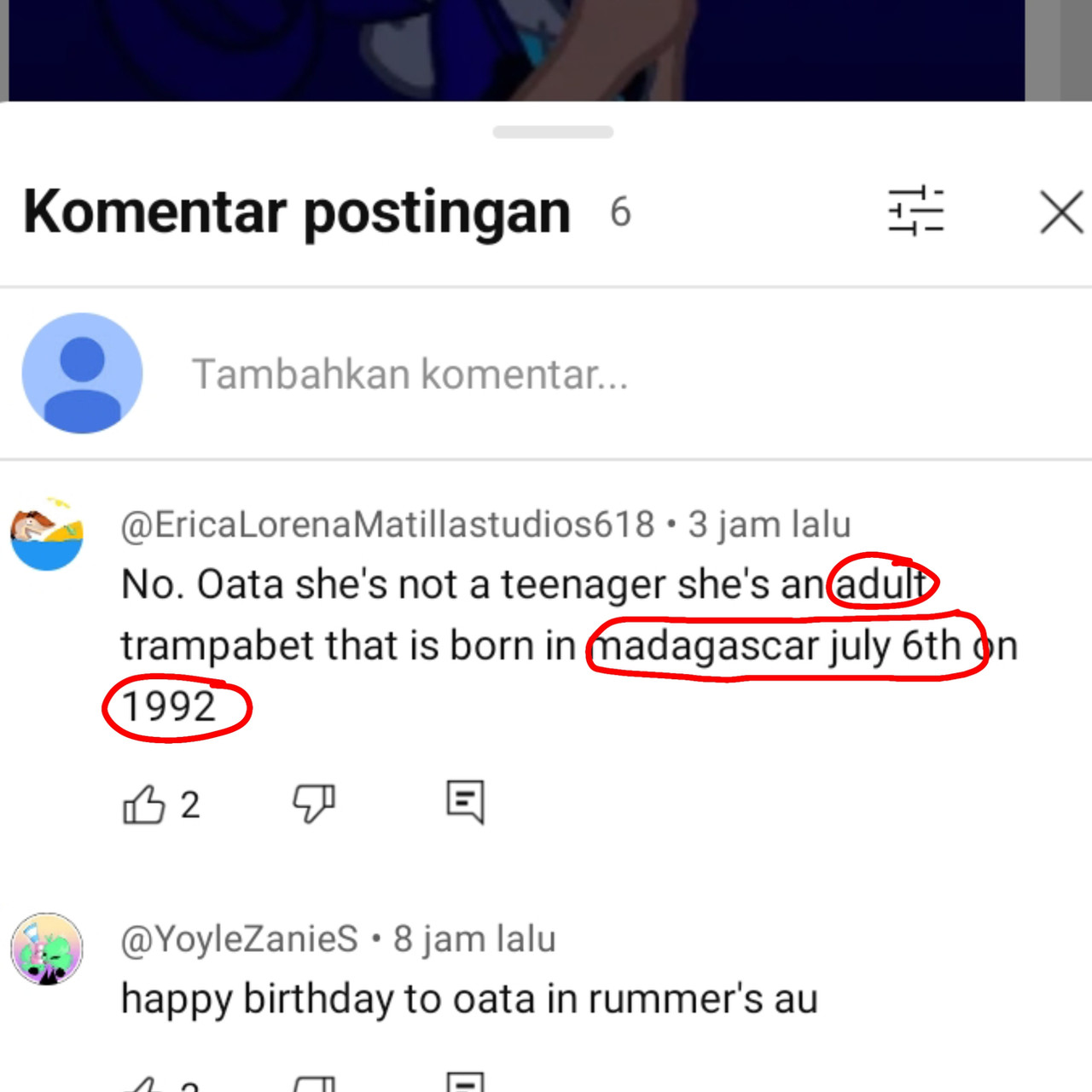Open the comment sort filter icon

(915, 211)
